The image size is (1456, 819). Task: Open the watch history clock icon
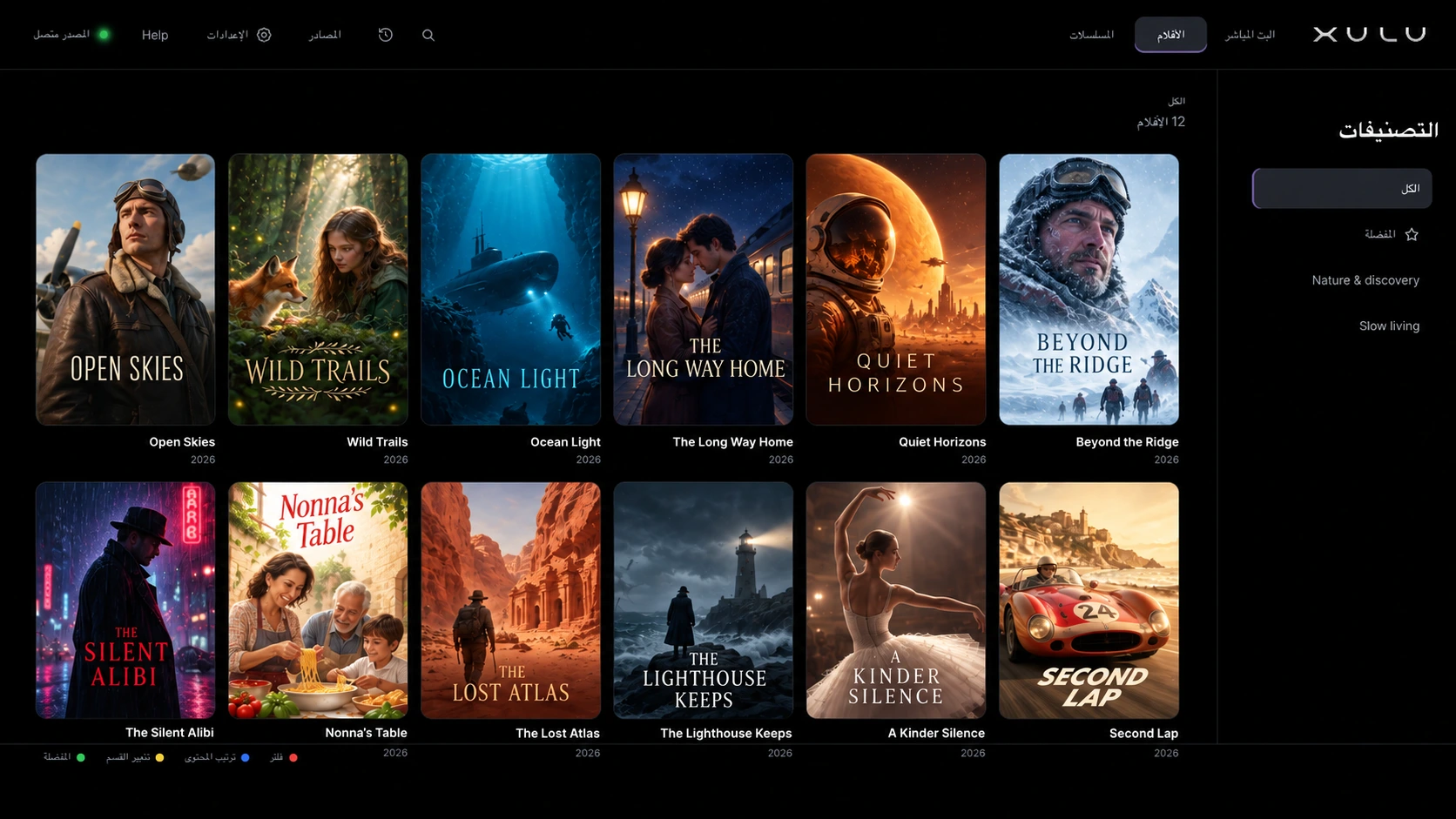coord(386,35)
